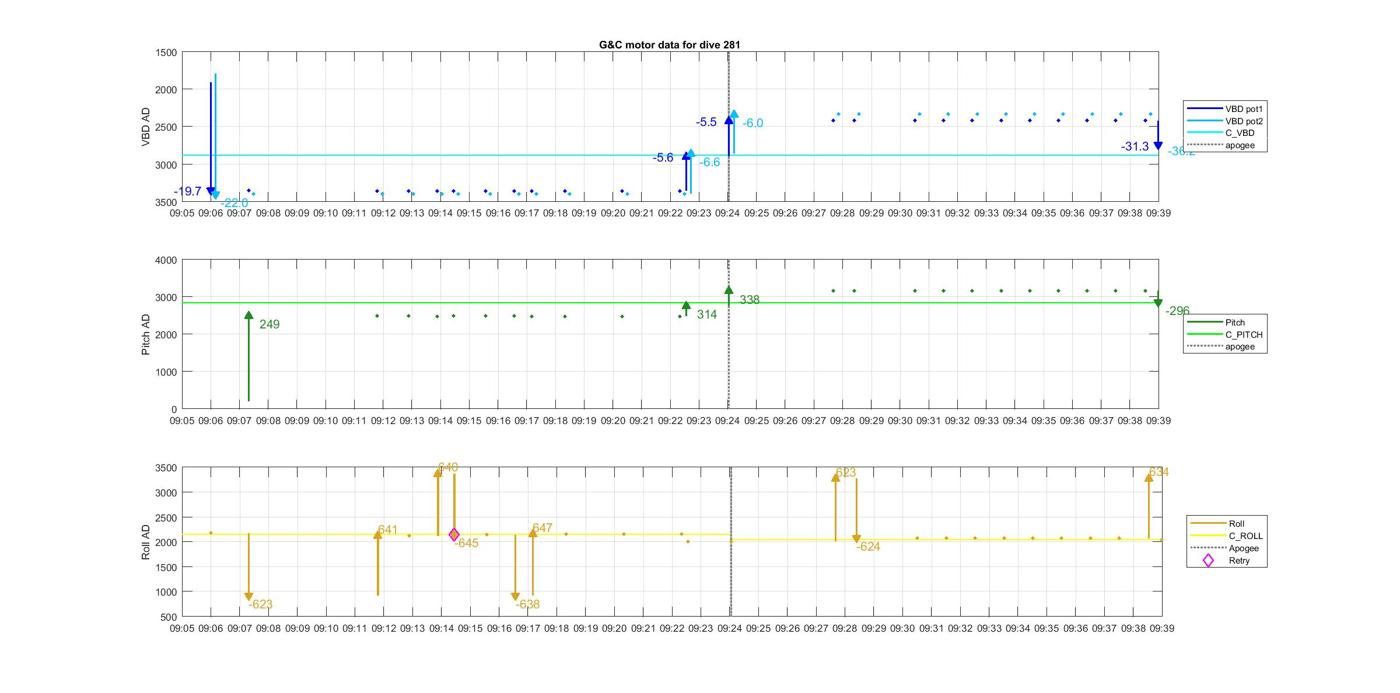Click the '-296' pitch data label
This screenshot has height=693, width=1400.
1177,311
